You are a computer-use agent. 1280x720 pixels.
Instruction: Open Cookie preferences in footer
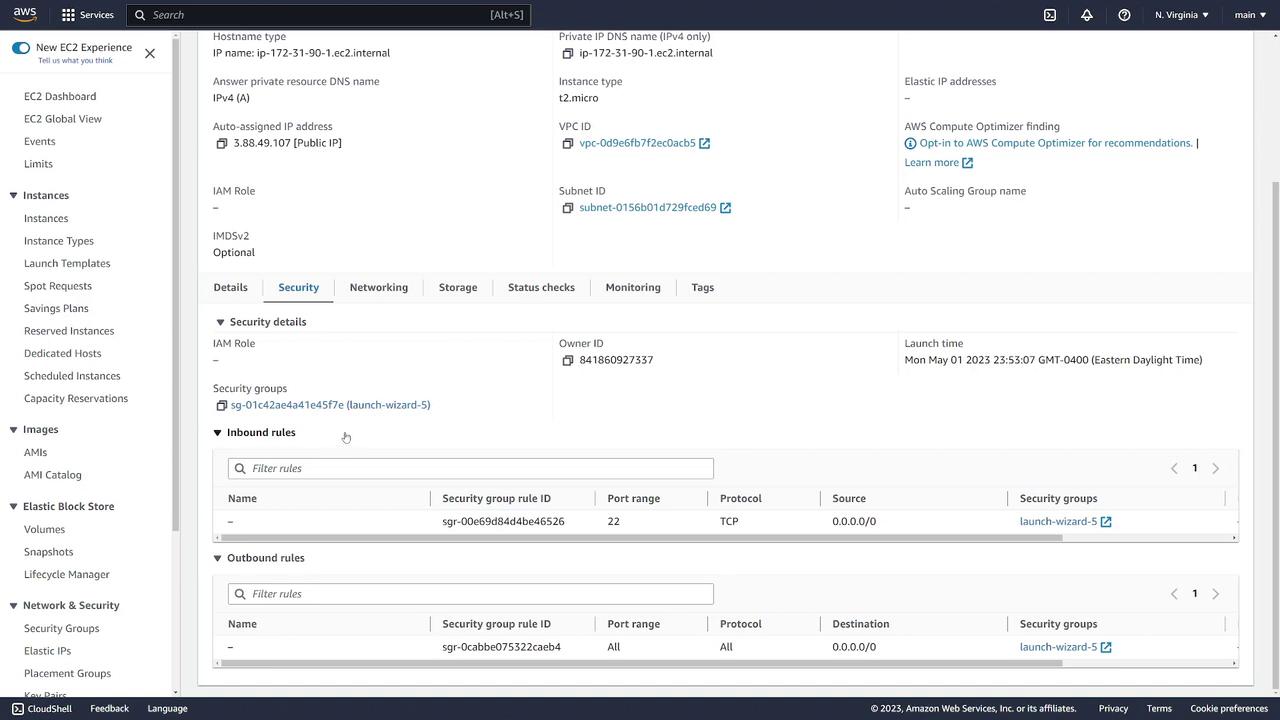[1229, 709]
